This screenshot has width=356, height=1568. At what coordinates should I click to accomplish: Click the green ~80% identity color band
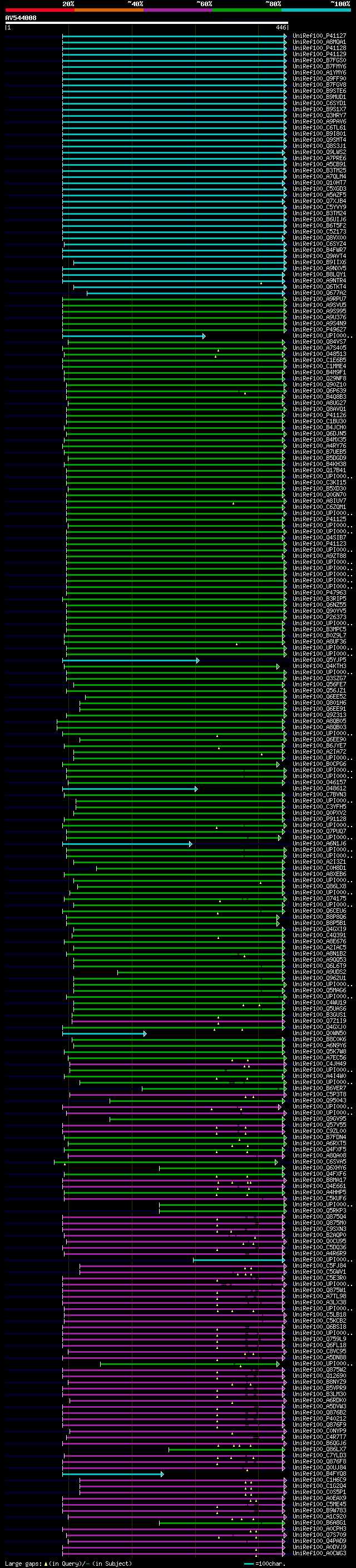pos(246,10)
